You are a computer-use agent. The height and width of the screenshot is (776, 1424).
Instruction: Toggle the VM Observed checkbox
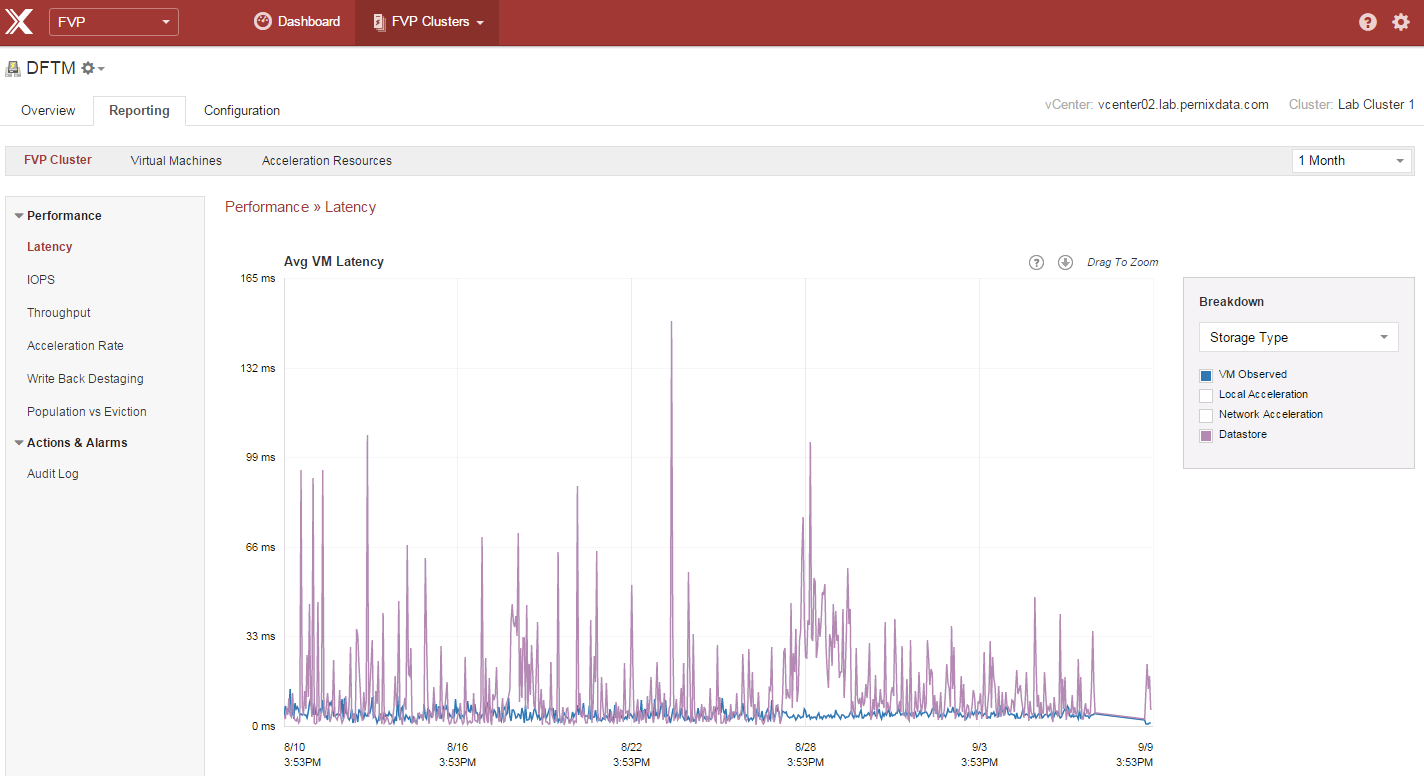pos(1206,376)
